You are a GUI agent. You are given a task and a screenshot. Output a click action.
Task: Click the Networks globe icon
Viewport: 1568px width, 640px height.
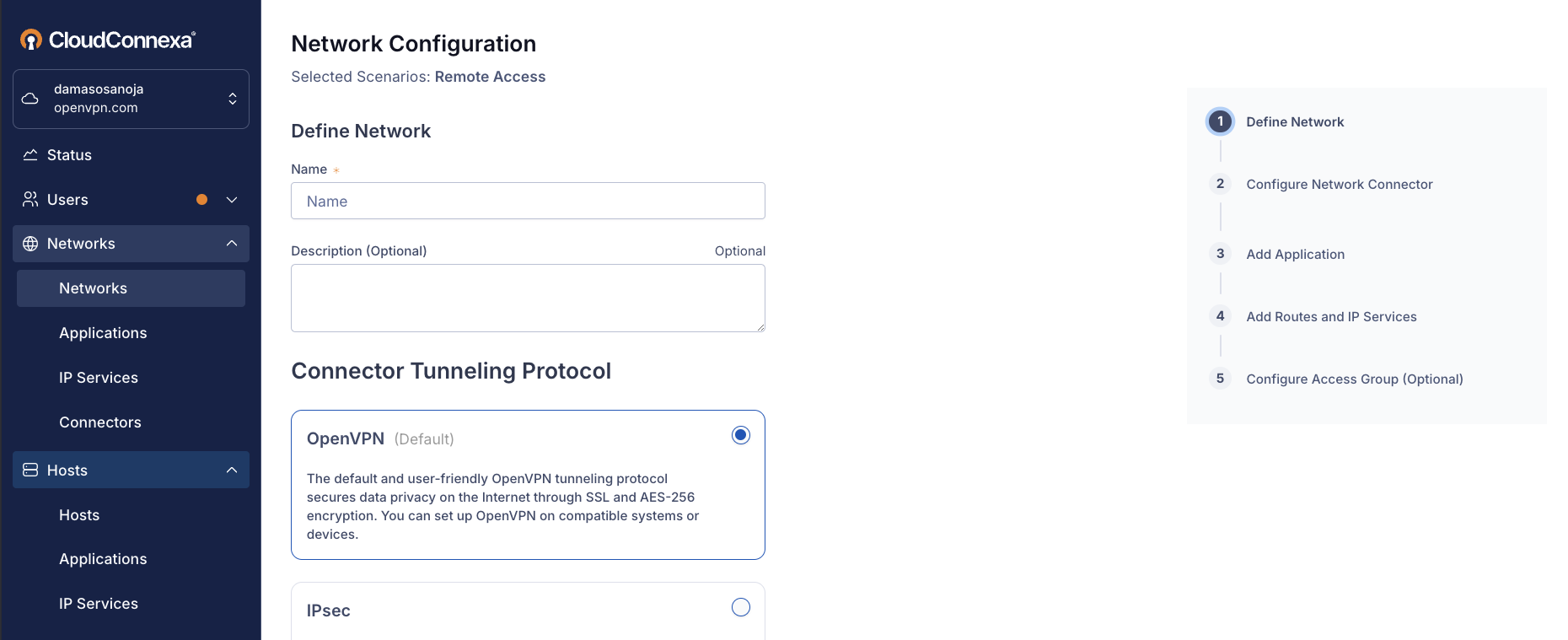pos(31,244)
